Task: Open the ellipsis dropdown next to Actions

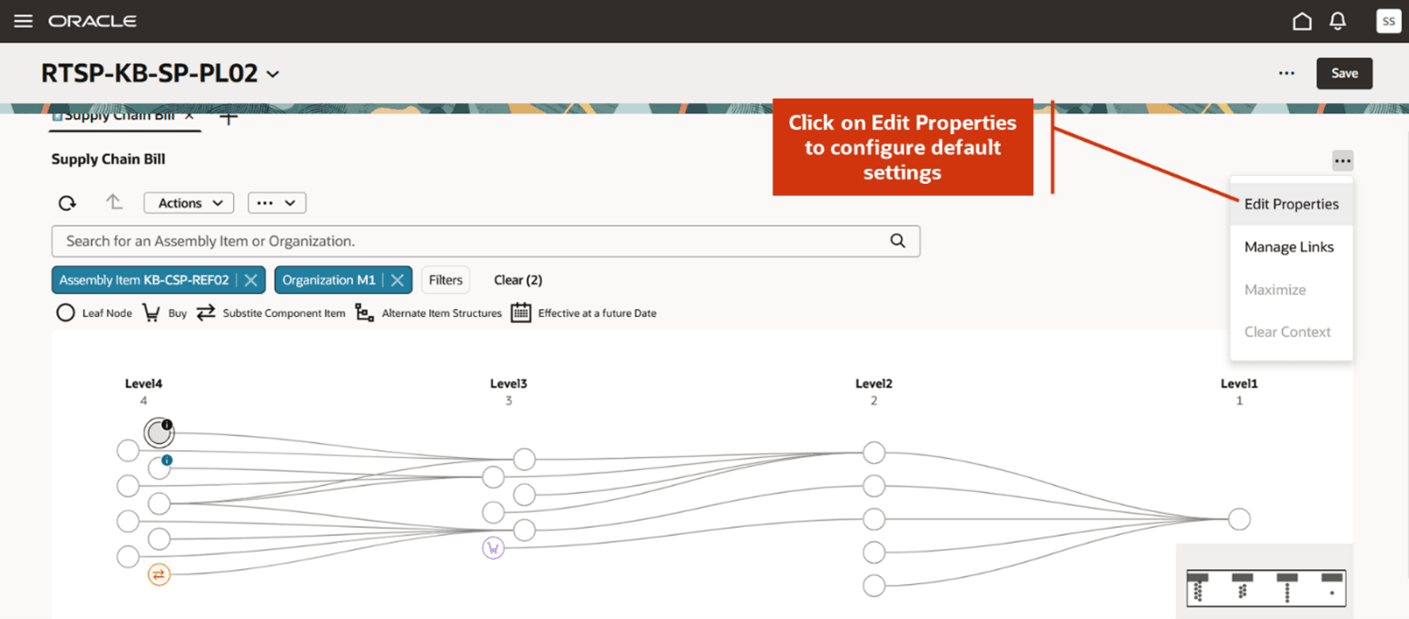Action: pyautogui.click(x=276, y=202)
